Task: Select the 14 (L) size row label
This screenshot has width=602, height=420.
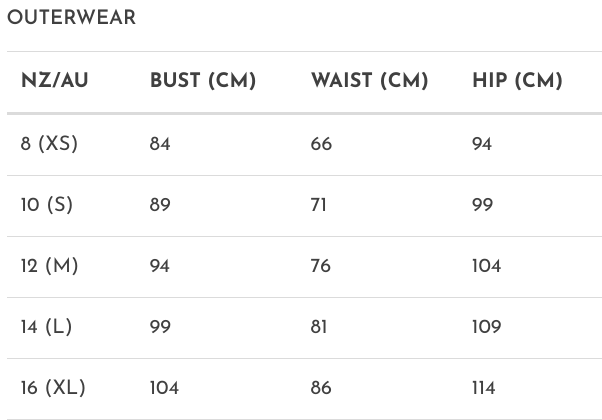Action: click(x=46, y=327)
